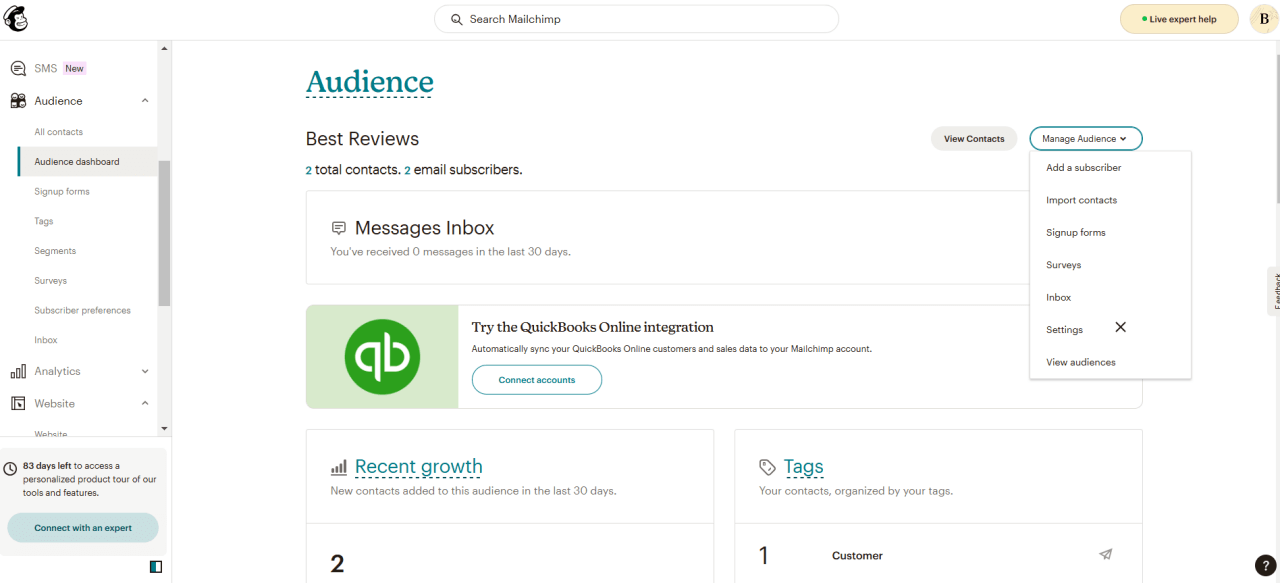This screenshot has height=583, width=1280.
Task: Open the Manage Audience dropdown
Action: (1085, 138)
